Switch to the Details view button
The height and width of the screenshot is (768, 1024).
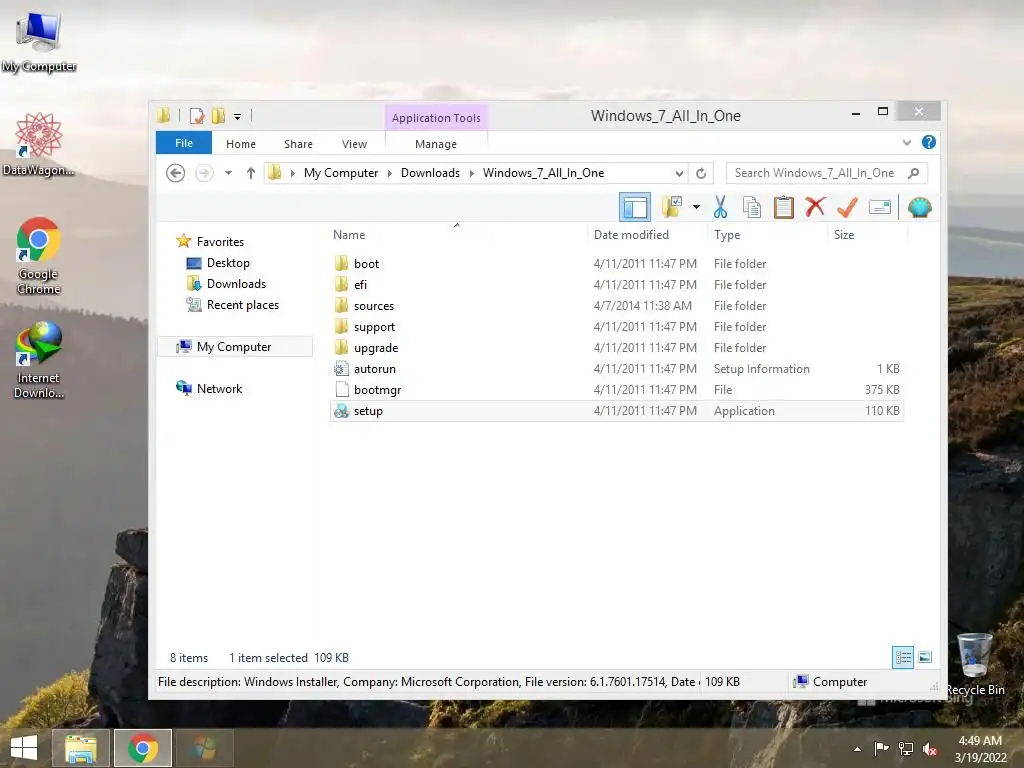coord(903,657)
